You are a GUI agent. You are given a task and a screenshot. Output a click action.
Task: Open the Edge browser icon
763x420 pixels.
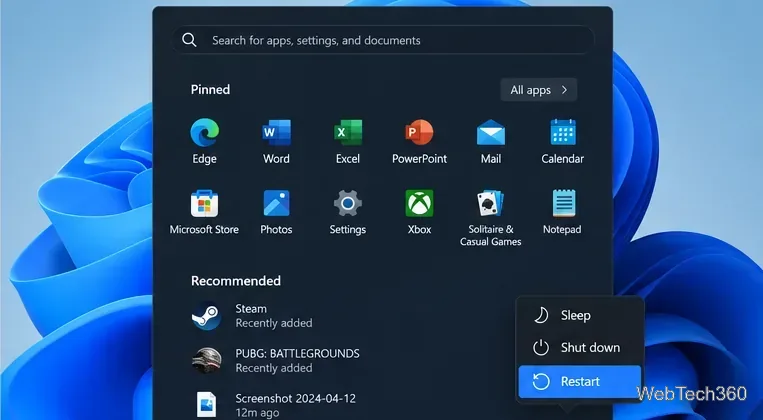204,132
